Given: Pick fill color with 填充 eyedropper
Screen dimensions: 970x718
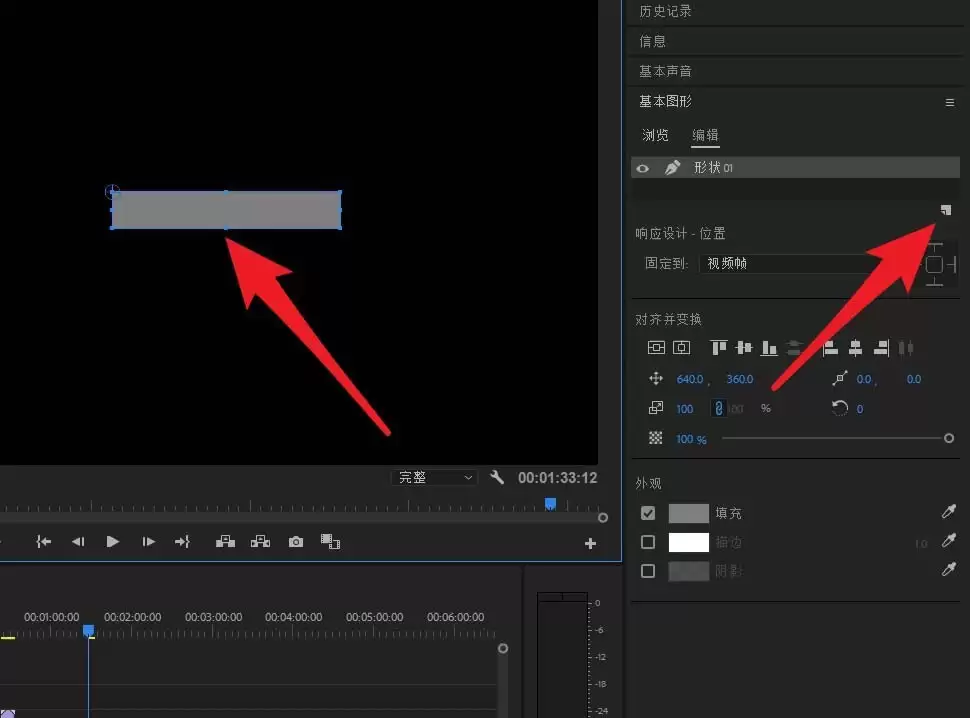Looking at the screenshot, I should tap(949, 511).
